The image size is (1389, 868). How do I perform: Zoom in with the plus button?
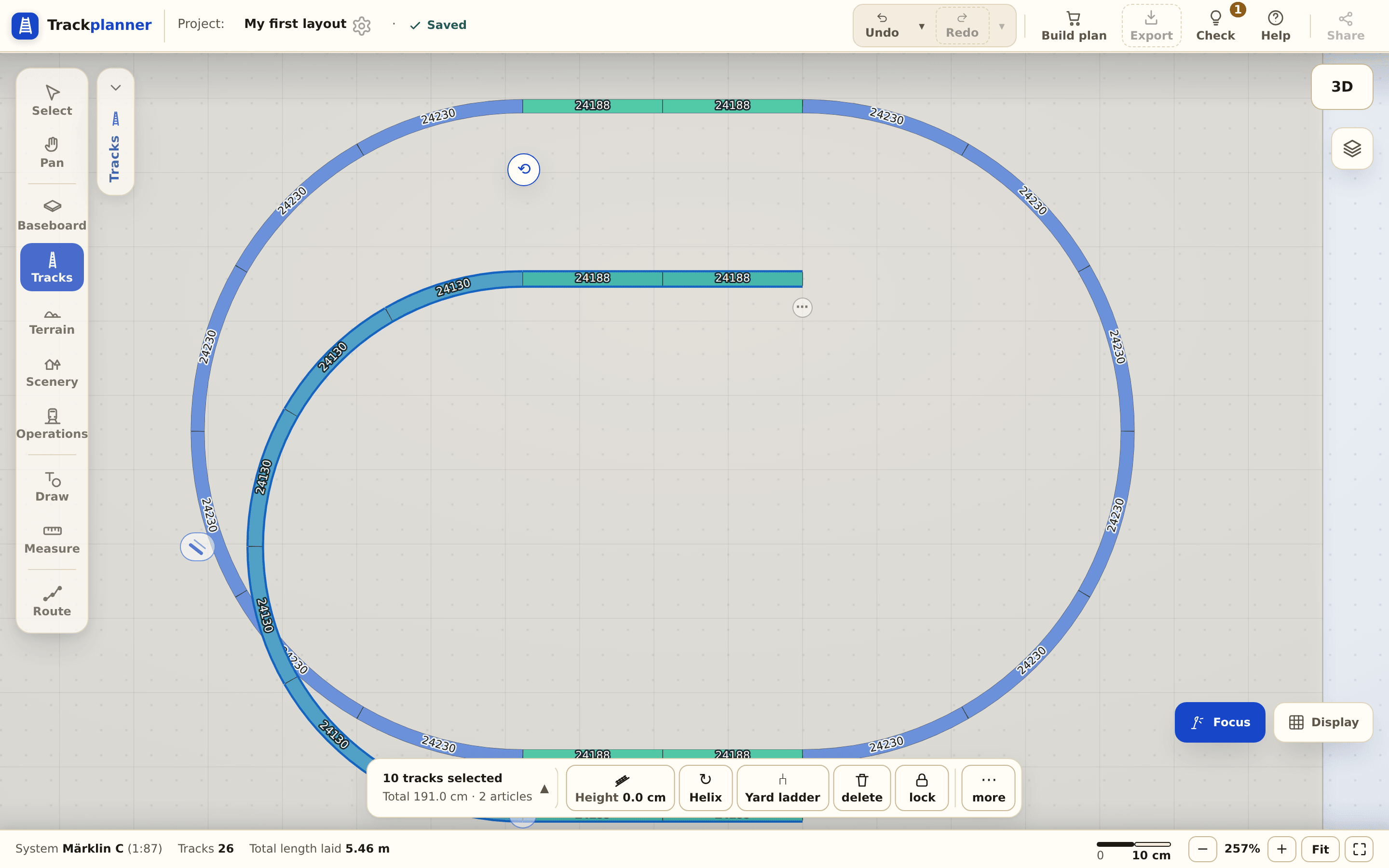click(1281, 849)
